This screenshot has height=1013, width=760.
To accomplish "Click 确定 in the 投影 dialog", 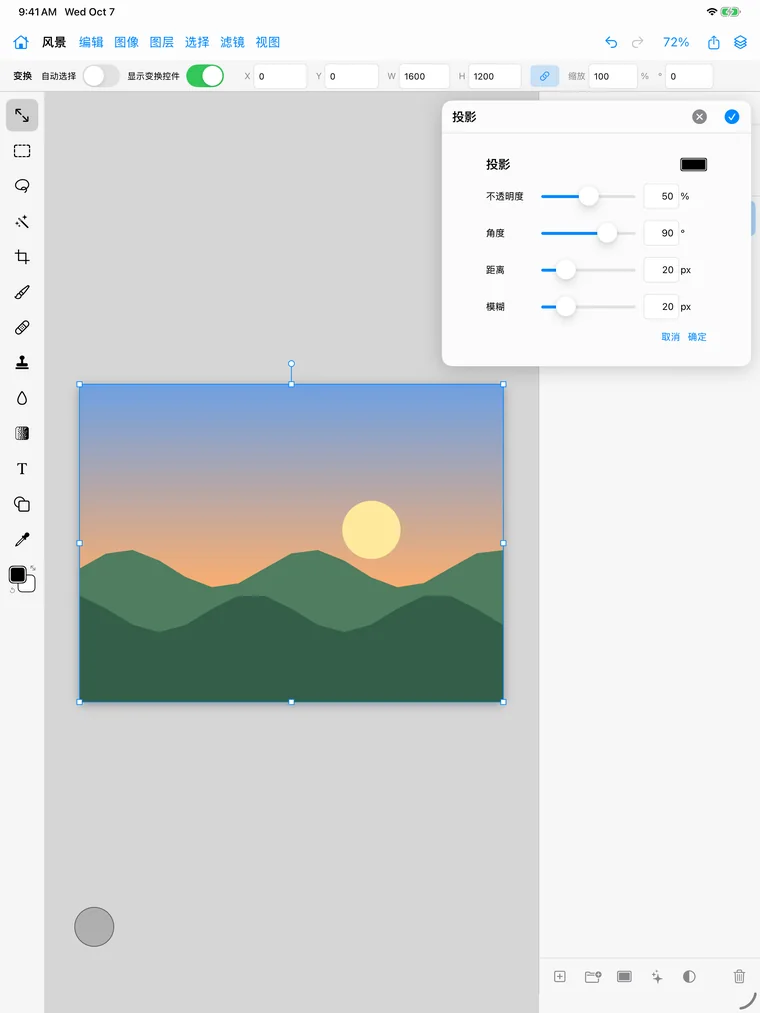I will pos(697,337).
